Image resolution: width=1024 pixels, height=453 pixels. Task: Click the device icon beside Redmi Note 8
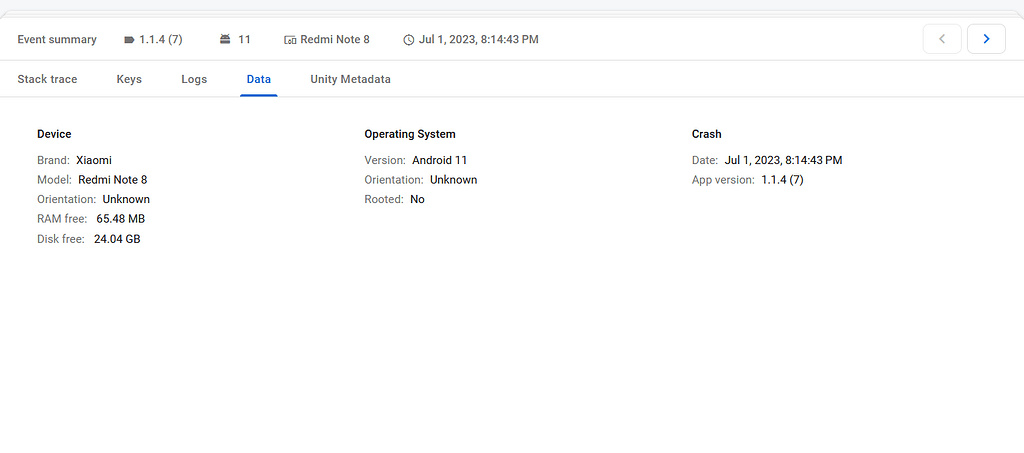click(291, 40)
